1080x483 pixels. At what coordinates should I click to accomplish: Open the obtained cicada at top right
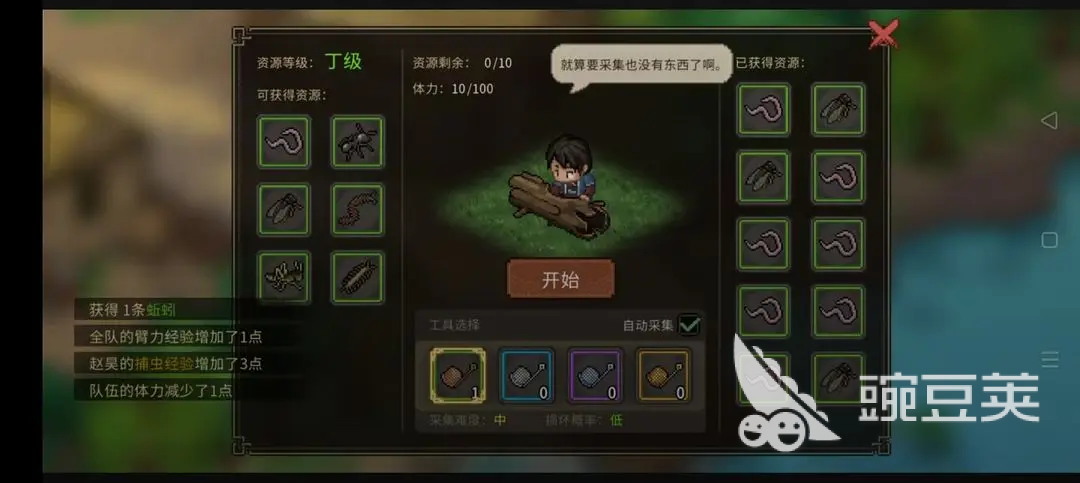tap(838, 110)
